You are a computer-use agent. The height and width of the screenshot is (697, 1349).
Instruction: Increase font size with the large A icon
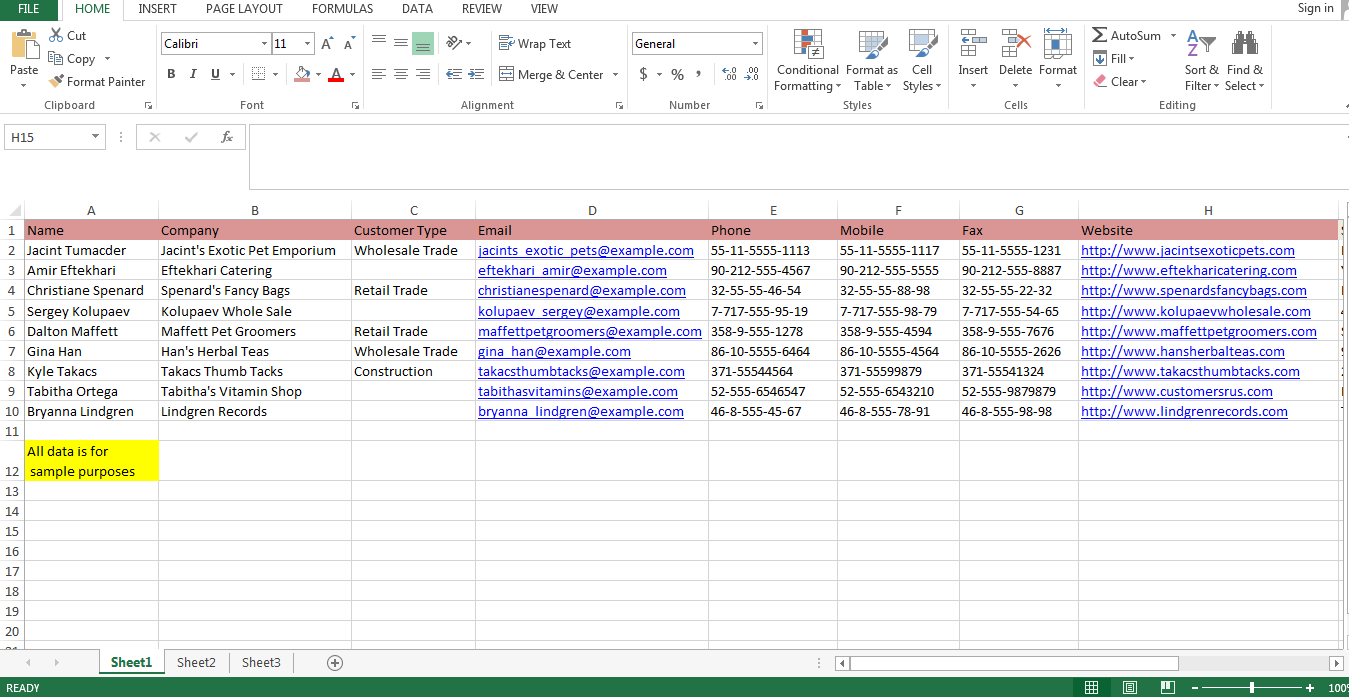tap(327, 44)
